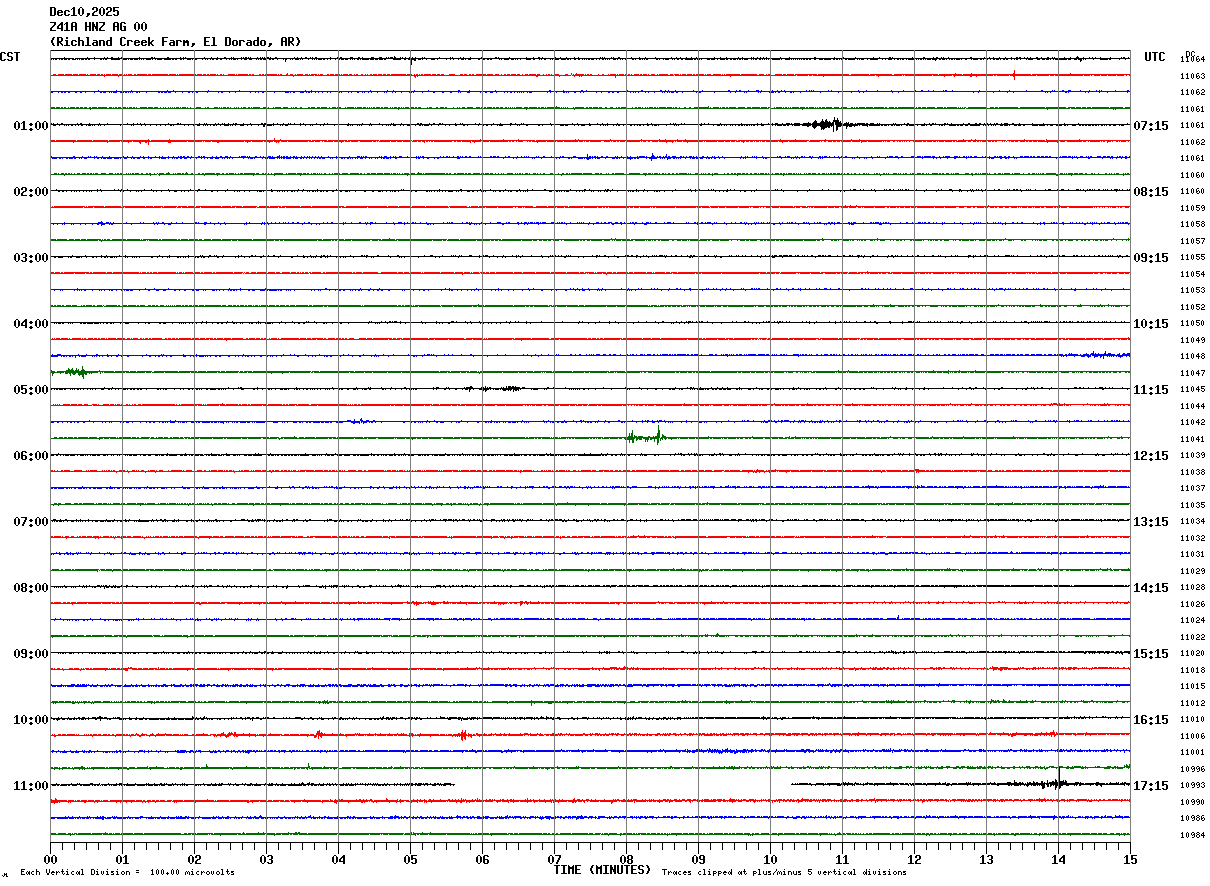Click the traces clipped footer note
Viewport: 1210px width, 886px height.
(x=784, y=873)
